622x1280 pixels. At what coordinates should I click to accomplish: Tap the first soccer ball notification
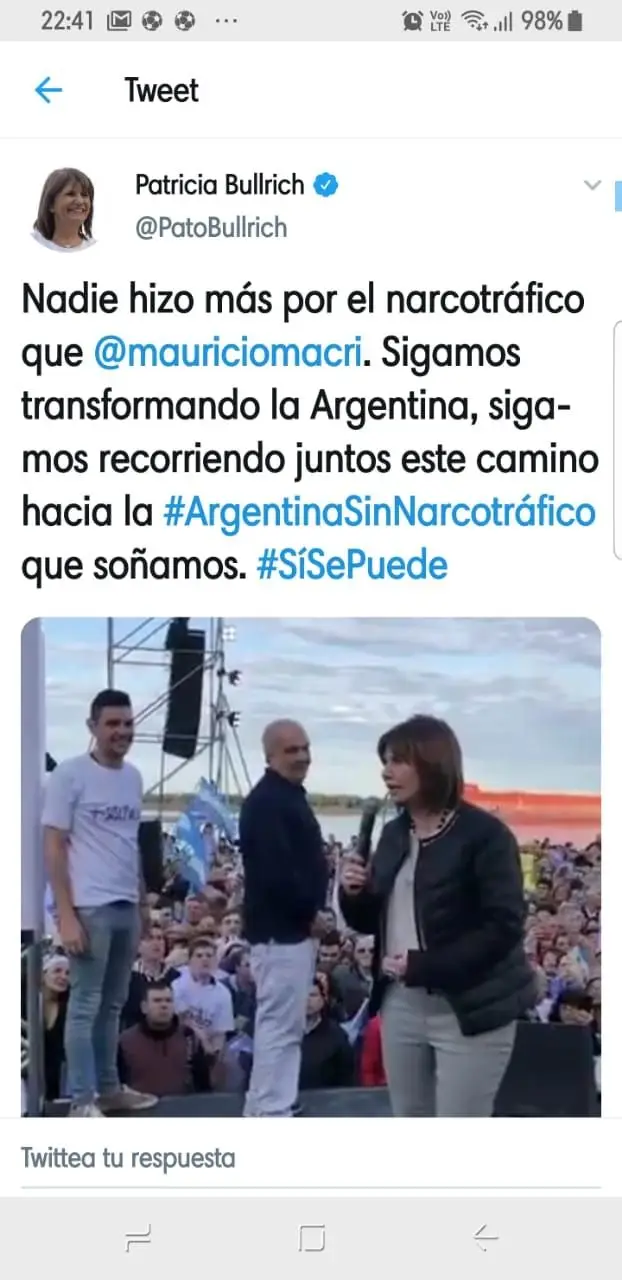click(152, 21)
